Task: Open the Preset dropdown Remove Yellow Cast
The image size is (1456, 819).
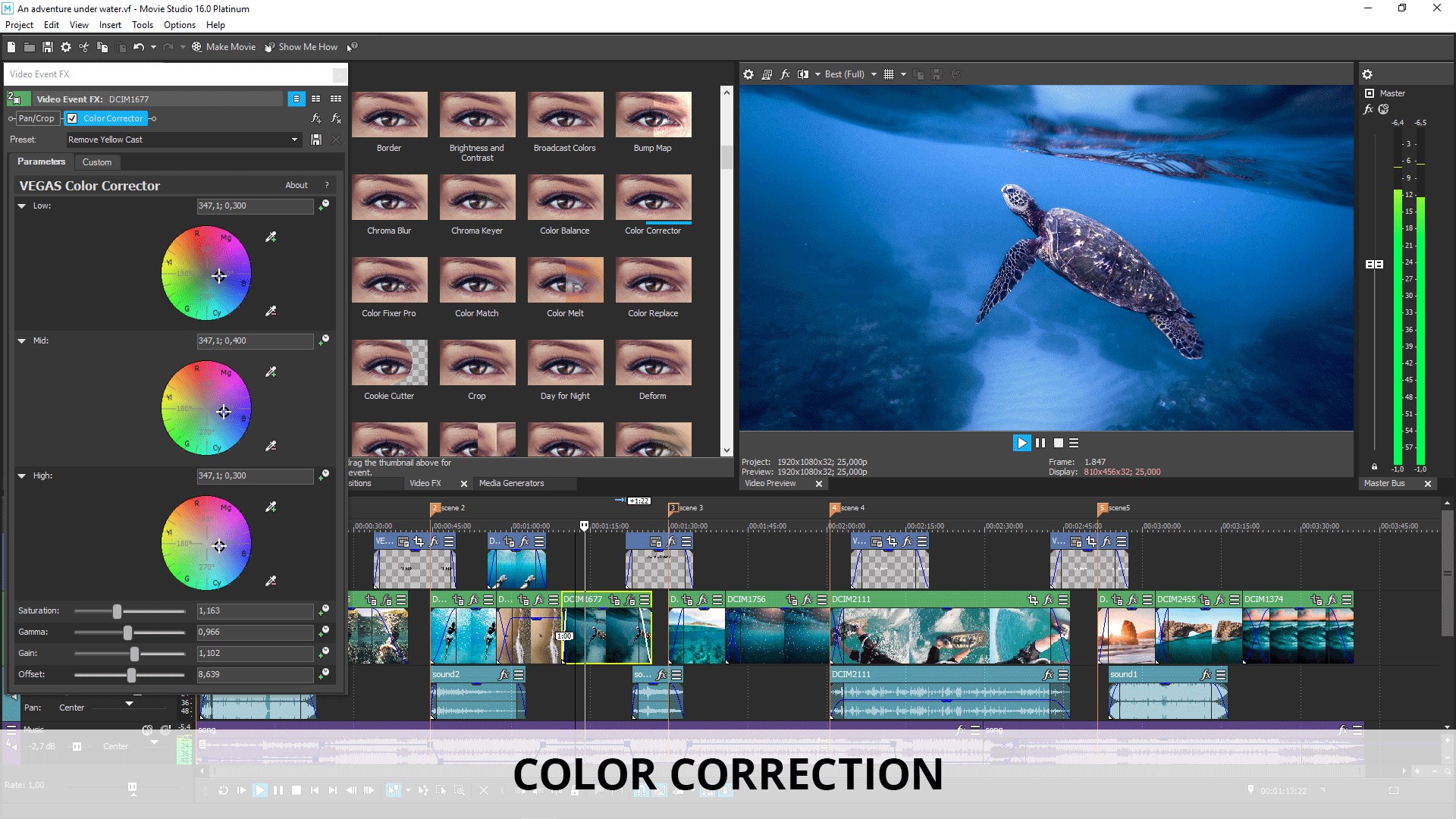Action: (294, 140)
